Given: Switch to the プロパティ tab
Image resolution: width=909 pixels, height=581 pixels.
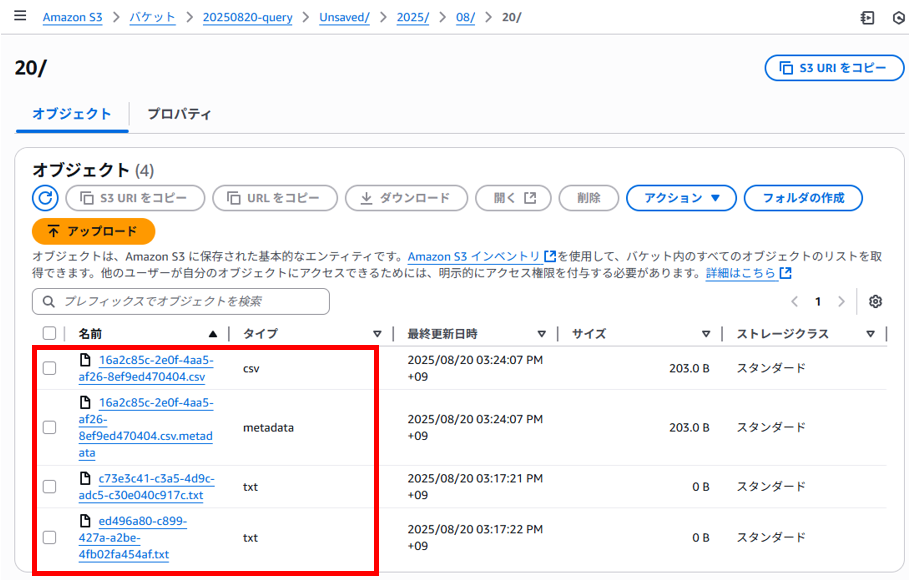Looking at the screenshot, I should coord(179,114).
